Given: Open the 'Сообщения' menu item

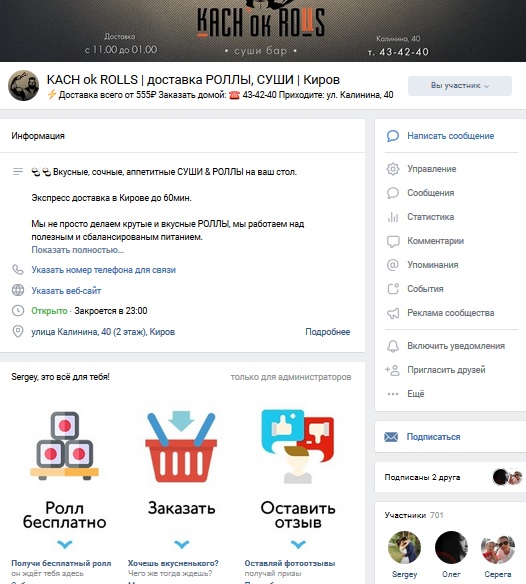Looking at the screenshot, I should 431,193.
